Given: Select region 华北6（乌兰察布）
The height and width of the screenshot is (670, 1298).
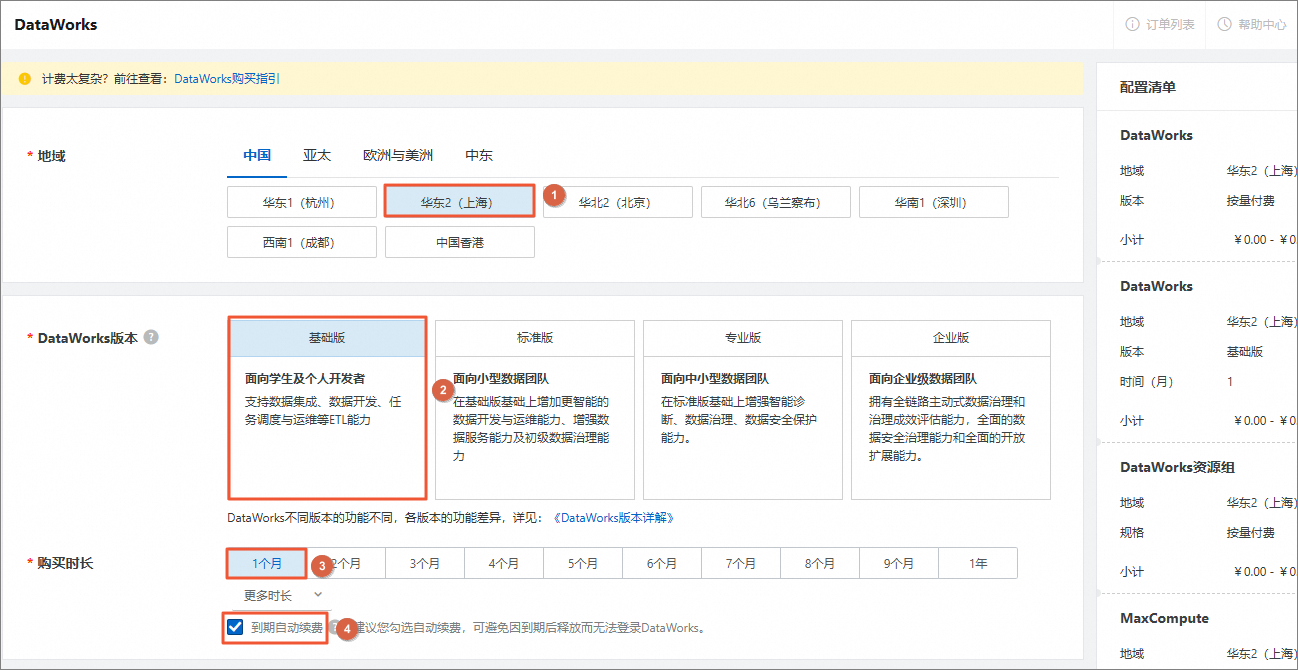Looking at the screenshot, I should tap(776, 202).
